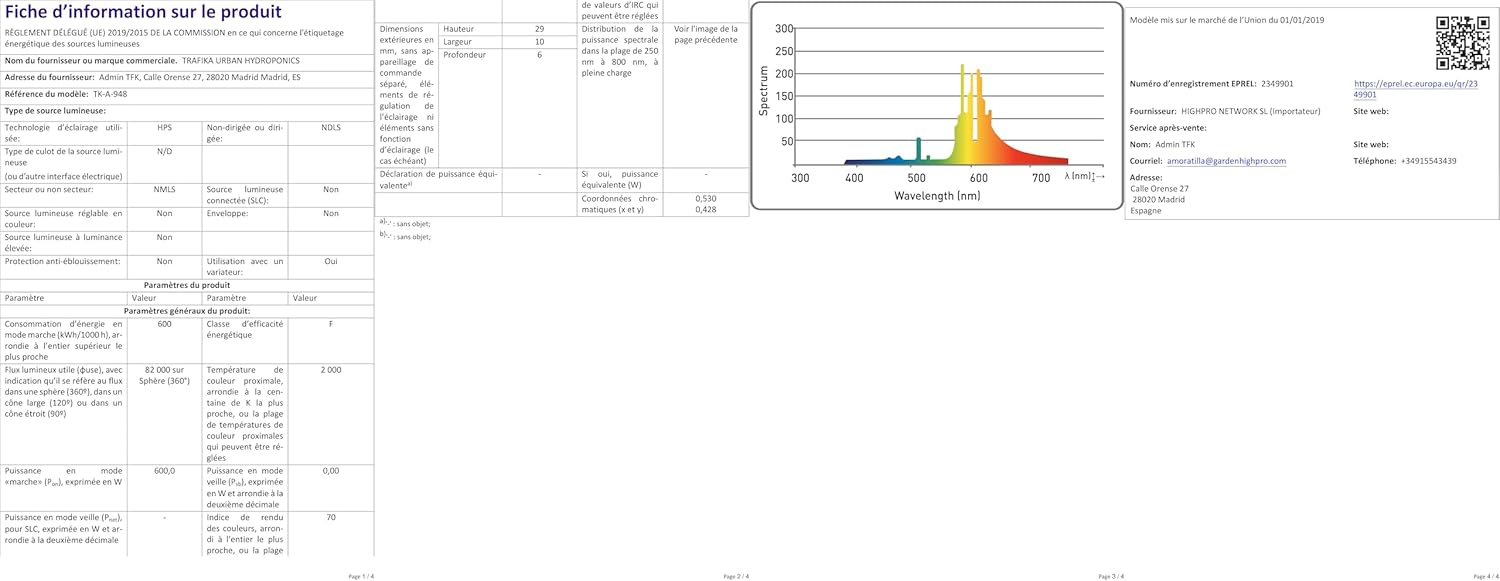Select the EPREL registration number '2349901'
This screenshot has height=581, width=1500.
pyautogui.click(x=1277, y=84)
